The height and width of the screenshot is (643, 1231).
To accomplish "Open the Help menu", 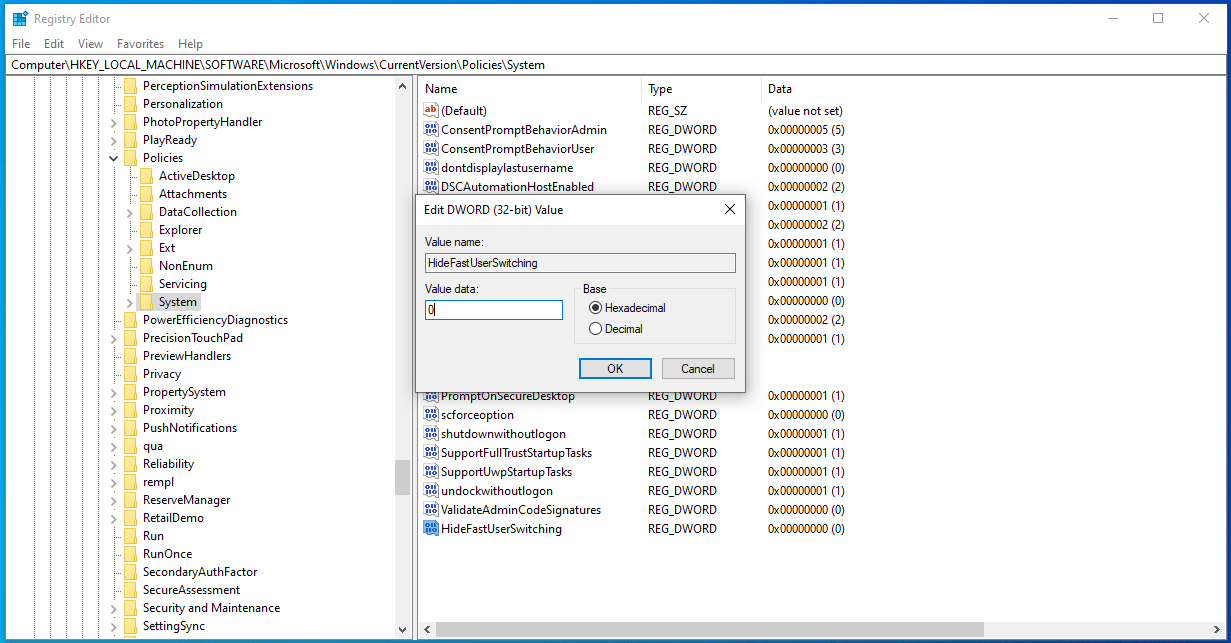I will pos(191,44).
